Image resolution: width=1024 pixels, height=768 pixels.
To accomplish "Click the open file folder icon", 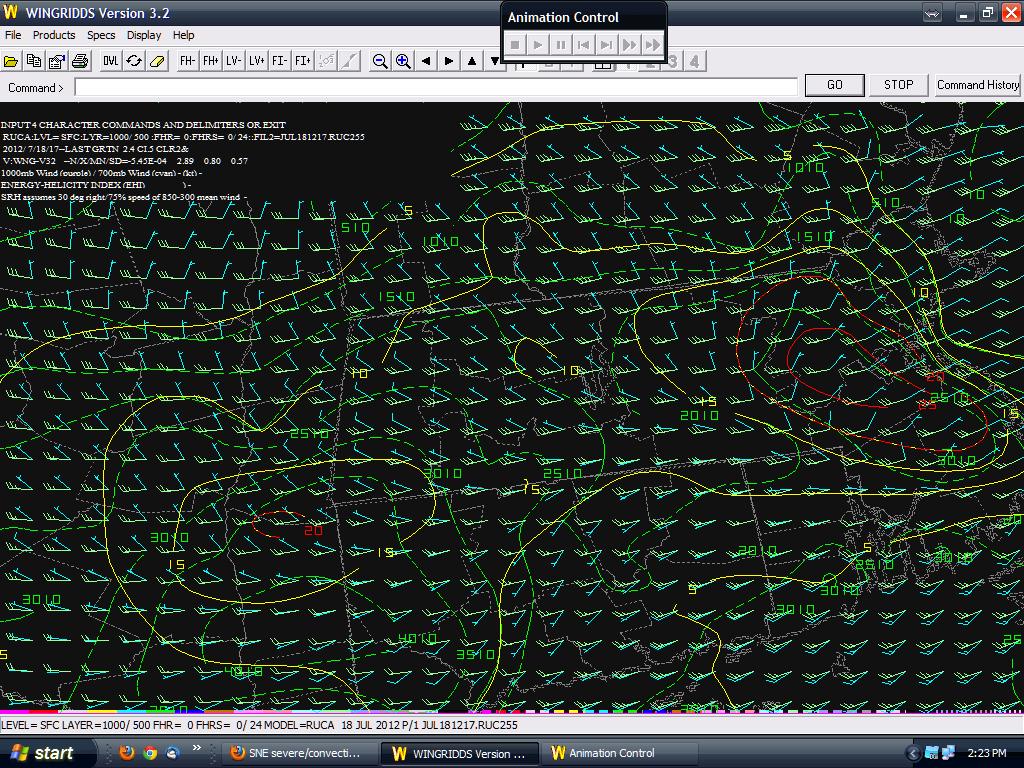I will pyautogui.click(x=11, y=61).
